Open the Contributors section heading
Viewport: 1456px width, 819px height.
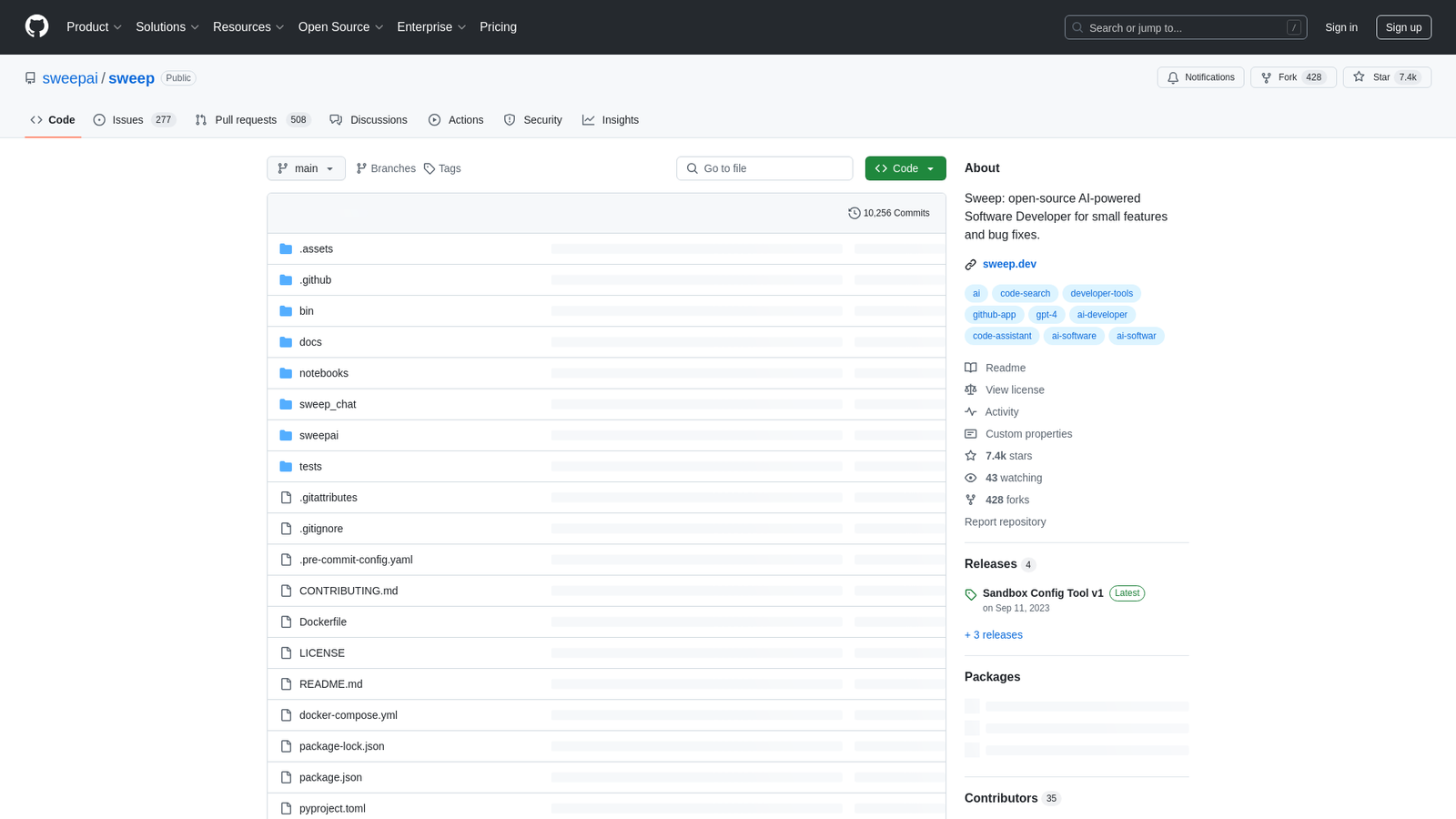click(1001, 798)
